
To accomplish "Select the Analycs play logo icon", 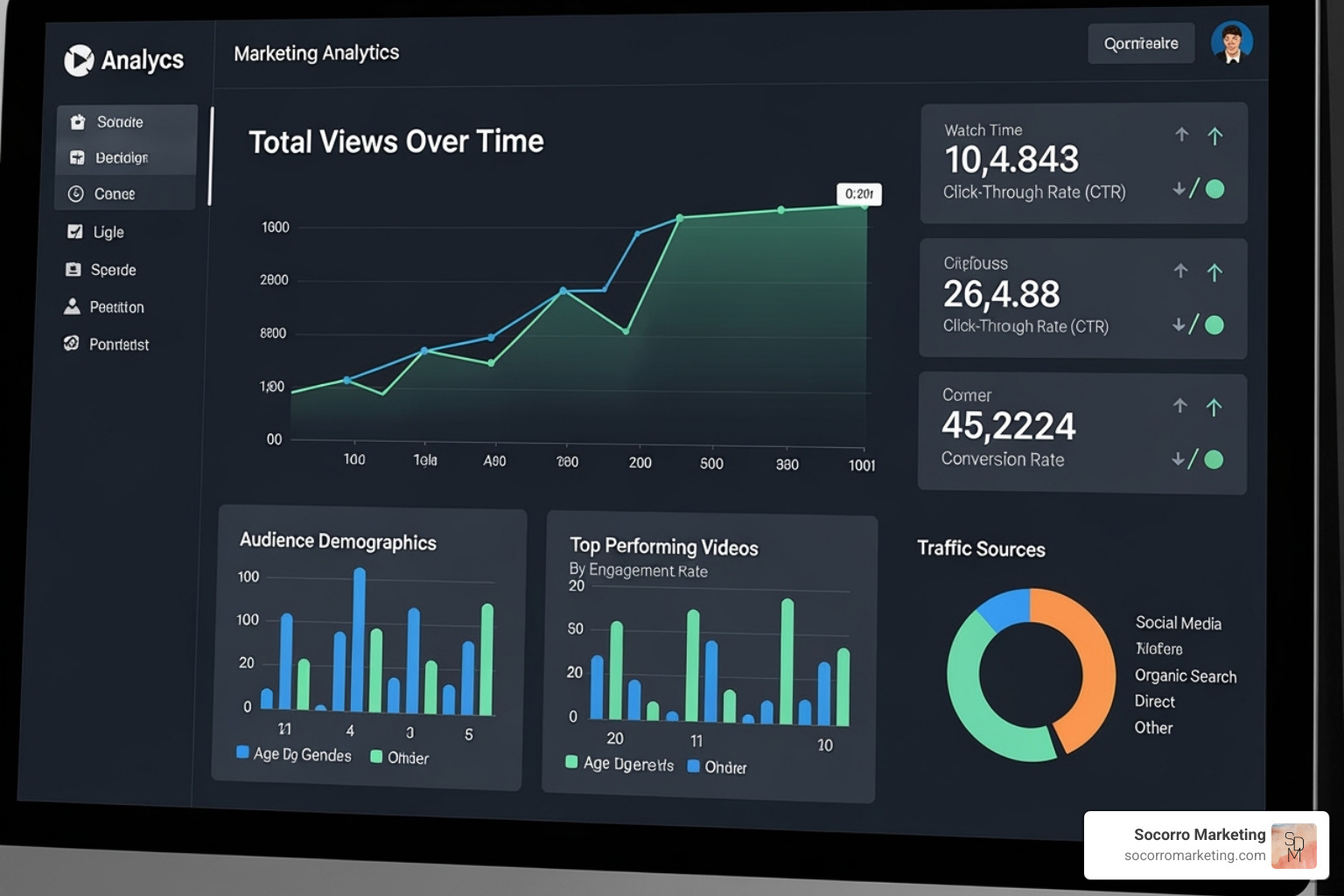I will [x=80, y=59].
